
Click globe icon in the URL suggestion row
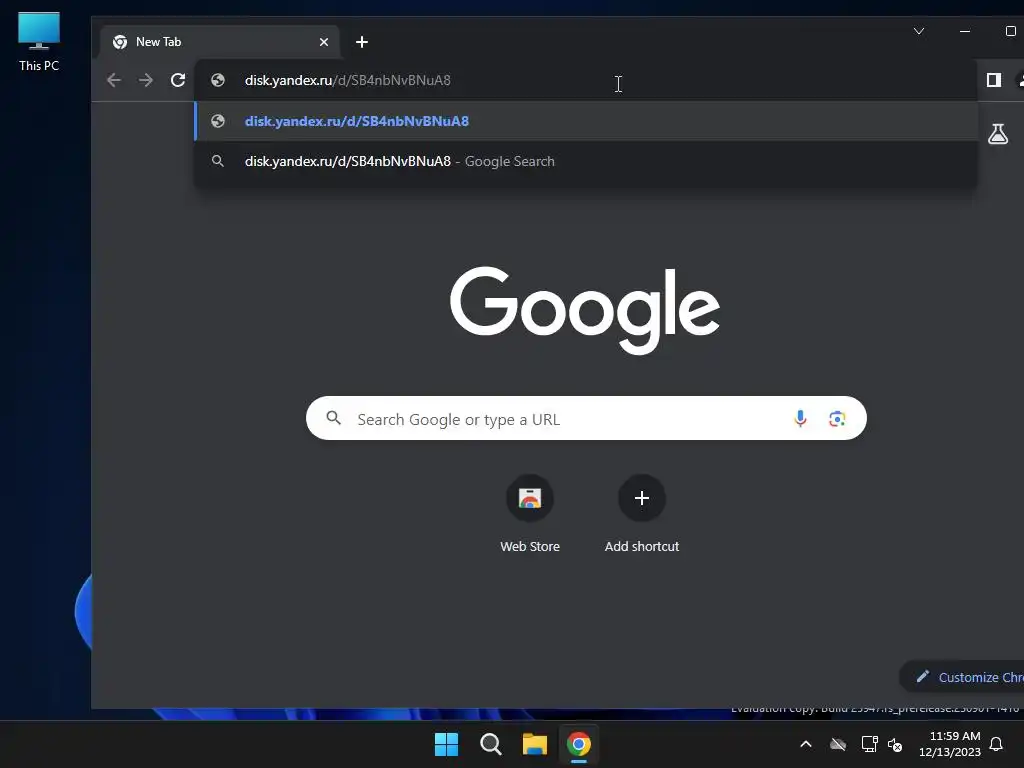click(218, 121)
